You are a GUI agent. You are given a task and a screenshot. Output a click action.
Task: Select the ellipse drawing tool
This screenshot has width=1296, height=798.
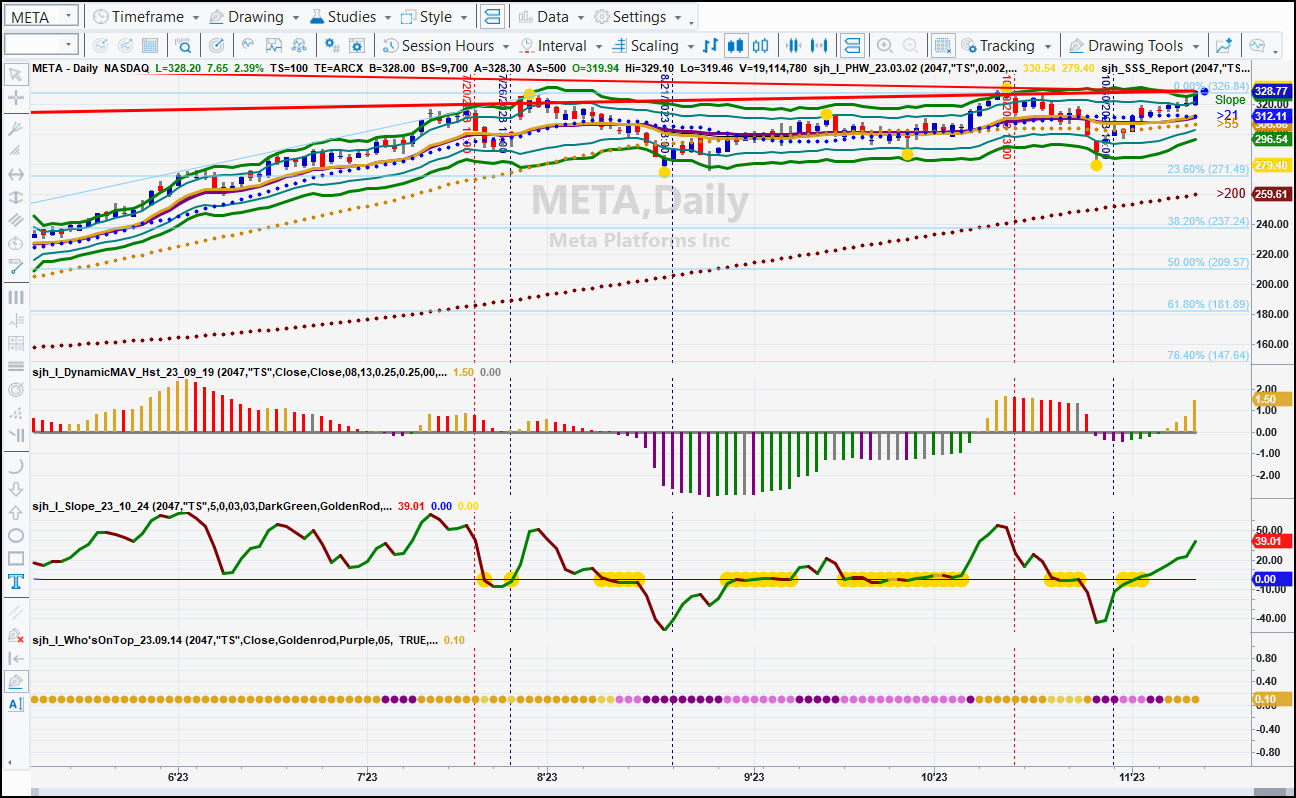[15, 535]
